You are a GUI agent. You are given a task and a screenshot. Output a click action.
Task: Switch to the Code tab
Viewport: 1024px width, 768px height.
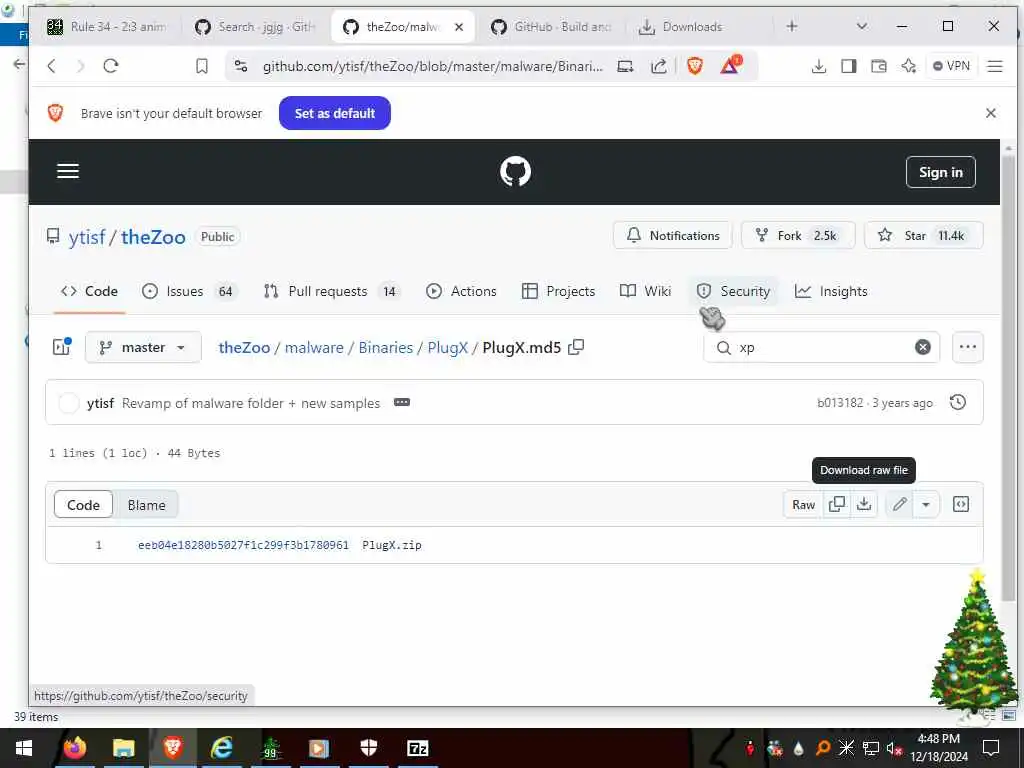[89, 291]
